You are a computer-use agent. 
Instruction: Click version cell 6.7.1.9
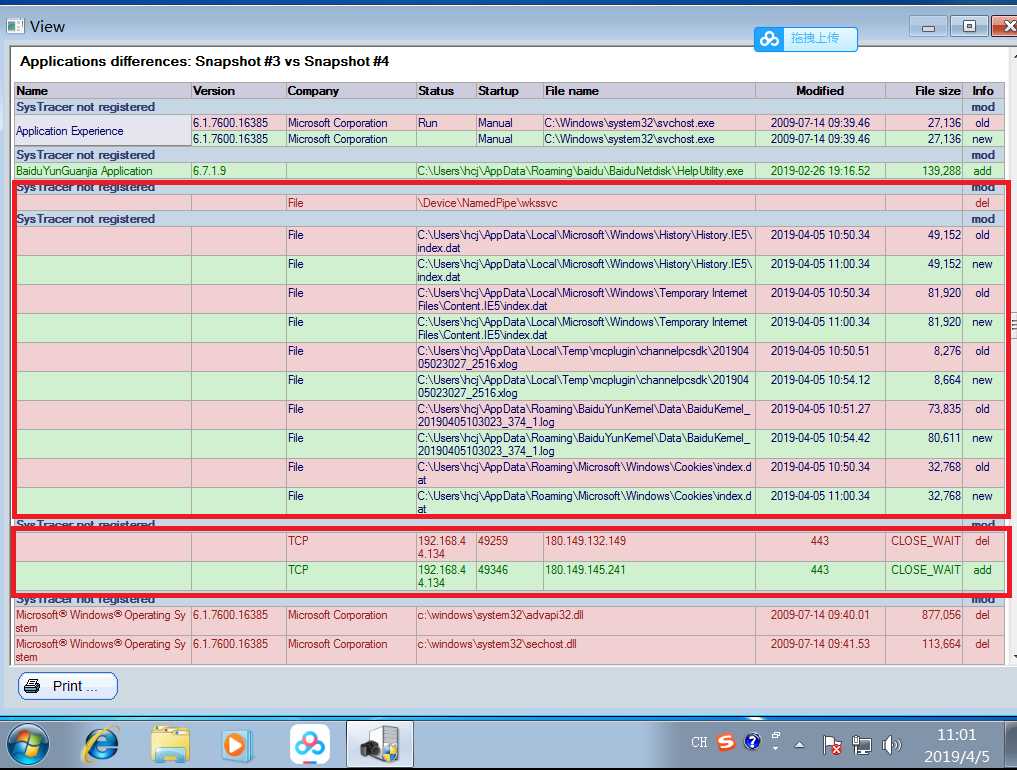point(239,171)
